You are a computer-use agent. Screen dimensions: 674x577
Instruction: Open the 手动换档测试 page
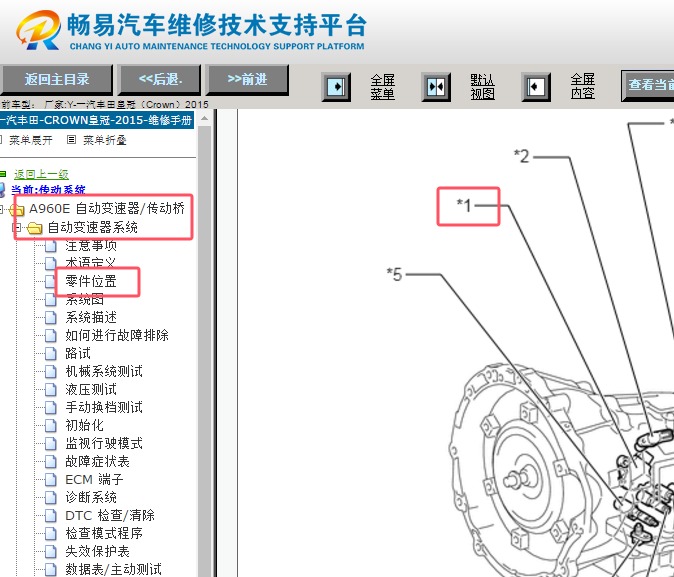104,407
